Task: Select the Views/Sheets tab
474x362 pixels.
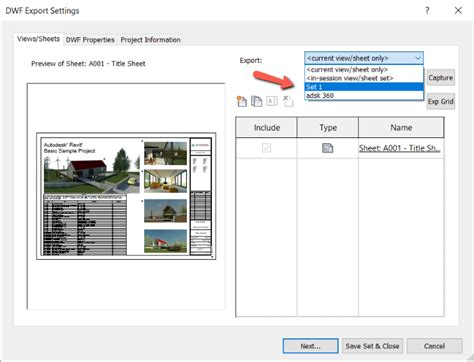Action: coord(38,39)
